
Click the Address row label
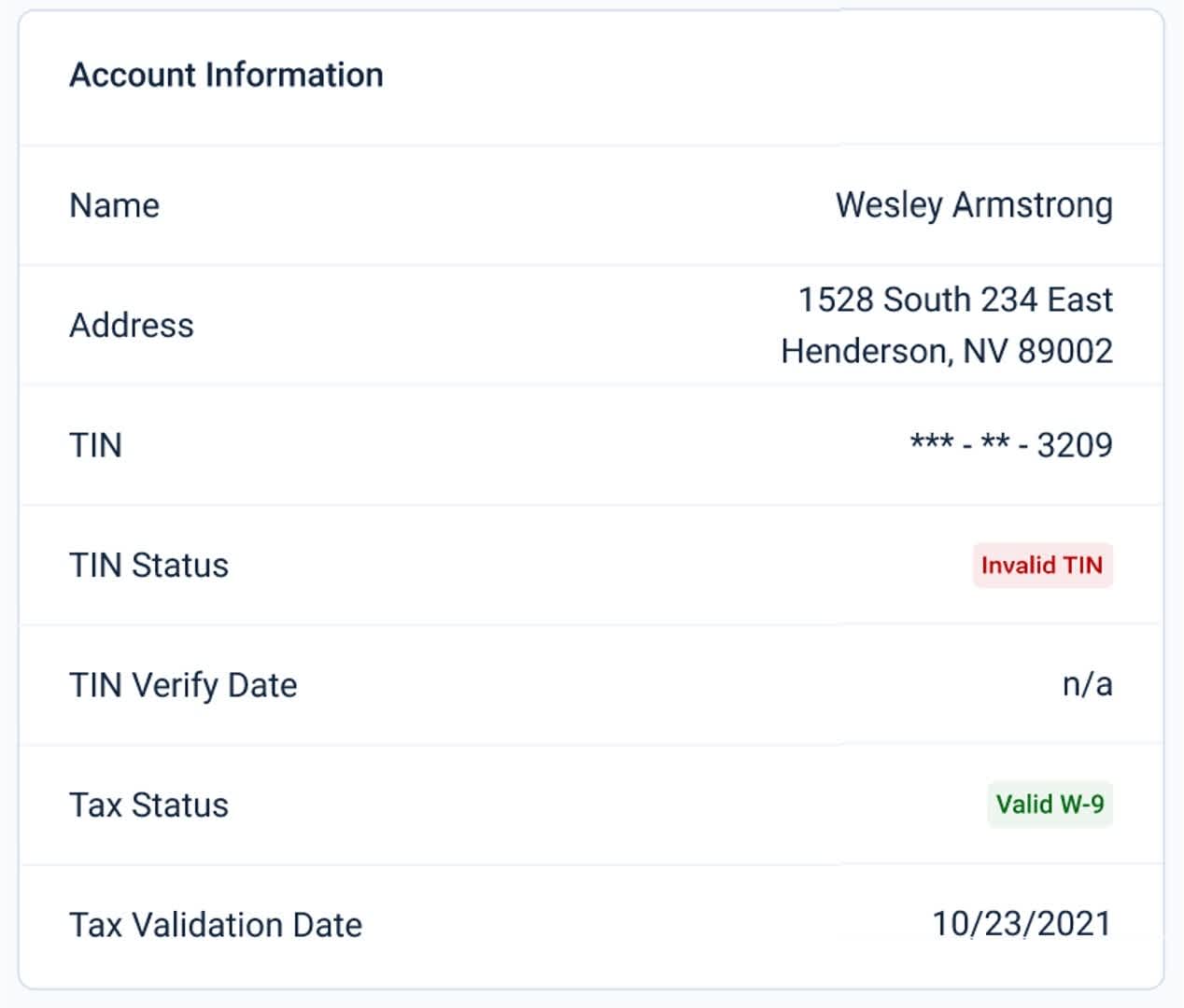pos(132,325)
